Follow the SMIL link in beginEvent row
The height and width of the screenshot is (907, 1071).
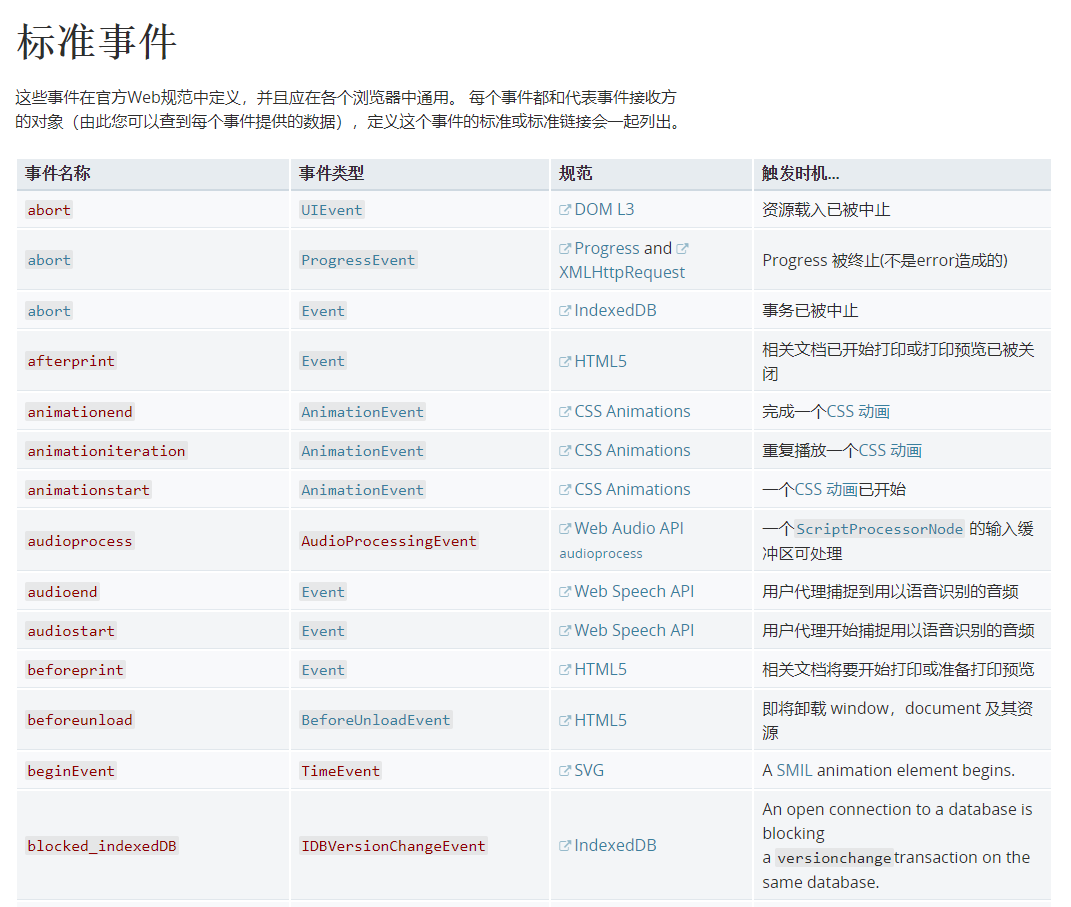pyautogui.click(x=795, y=770)
